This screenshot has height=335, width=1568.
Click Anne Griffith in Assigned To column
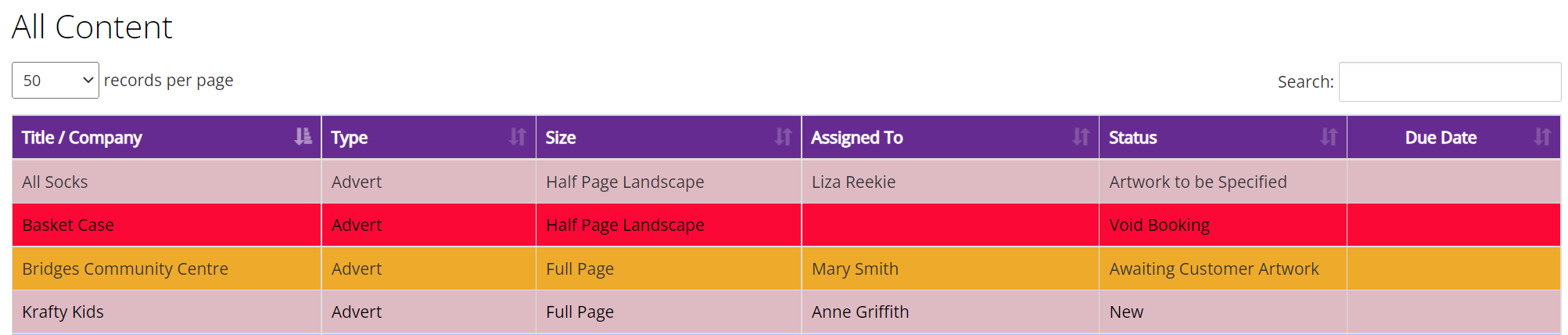point(860,312)
